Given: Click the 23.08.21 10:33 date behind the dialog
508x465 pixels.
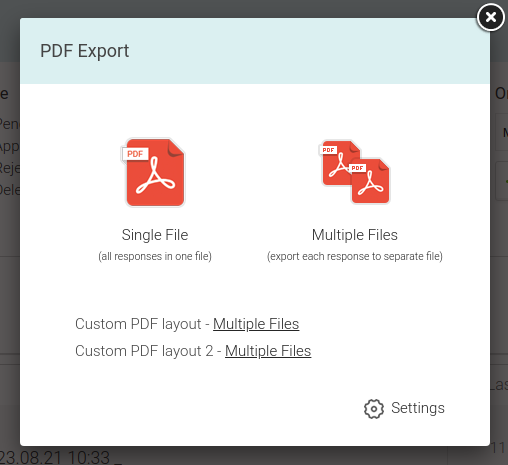Looking at the screenshot, I should [x=55, y=457].
